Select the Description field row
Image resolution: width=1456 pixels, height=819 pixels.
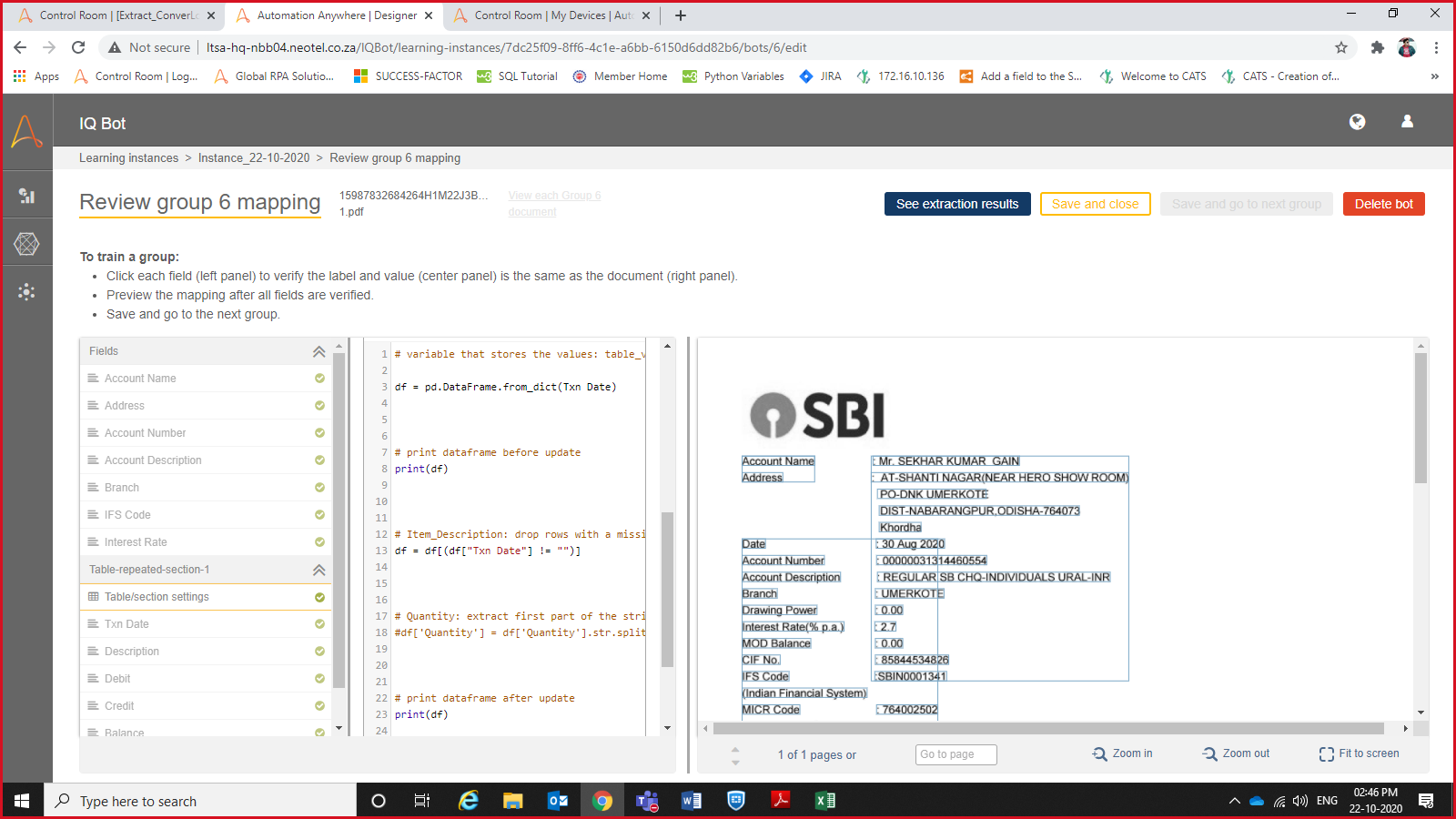click(206, 652)
